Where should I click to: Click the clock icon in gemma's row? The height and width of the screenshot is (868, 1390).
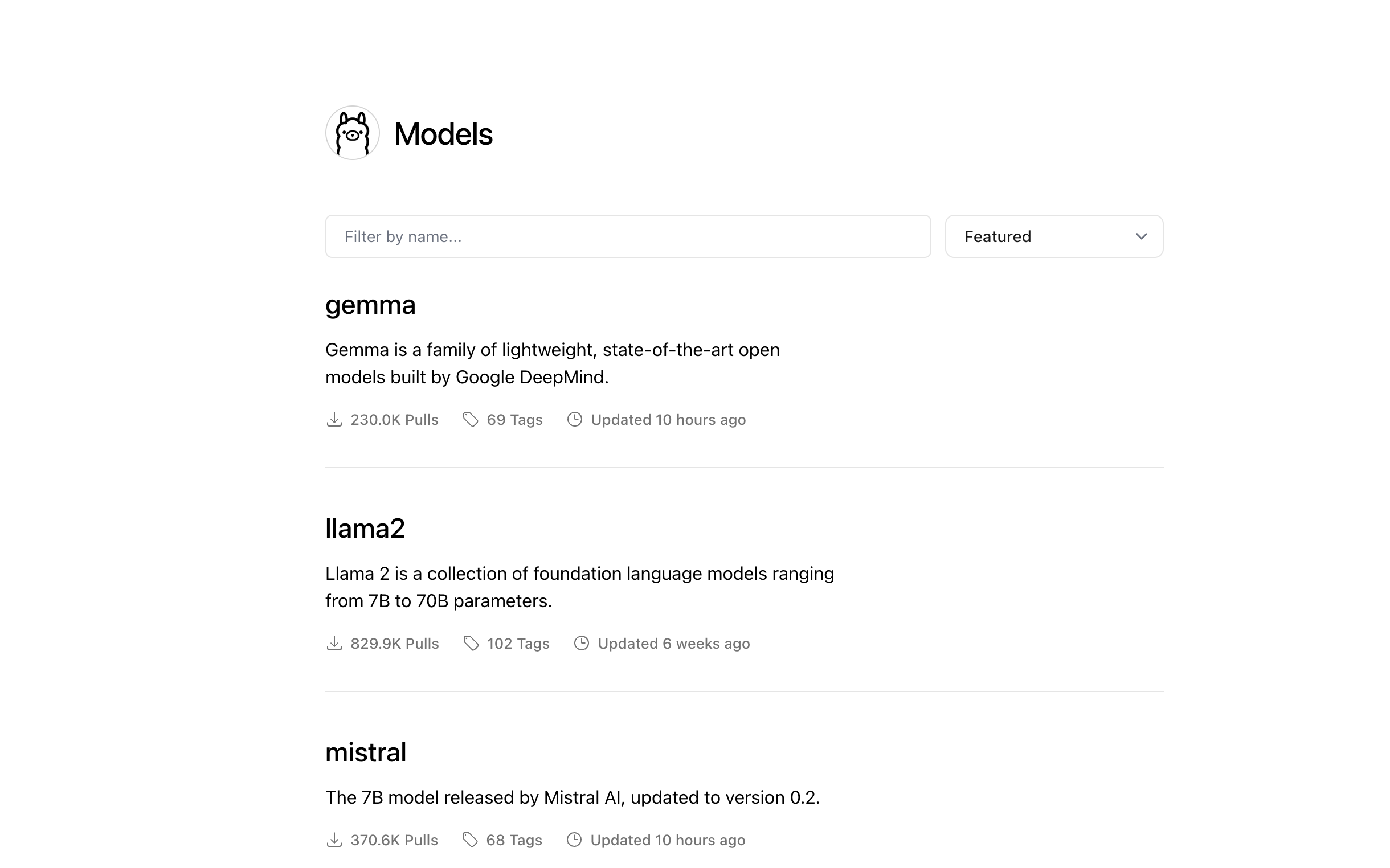tap(574, 420)
